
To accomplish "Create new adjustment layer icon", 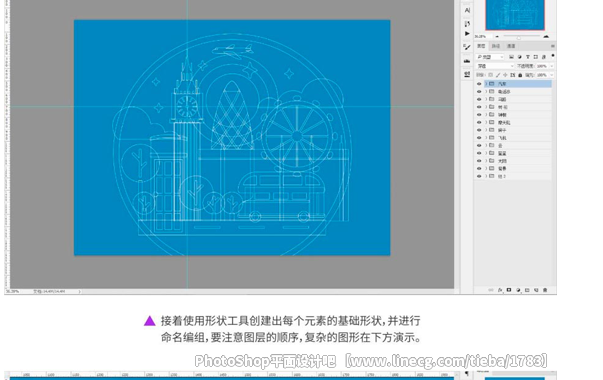I will [518, 290].
